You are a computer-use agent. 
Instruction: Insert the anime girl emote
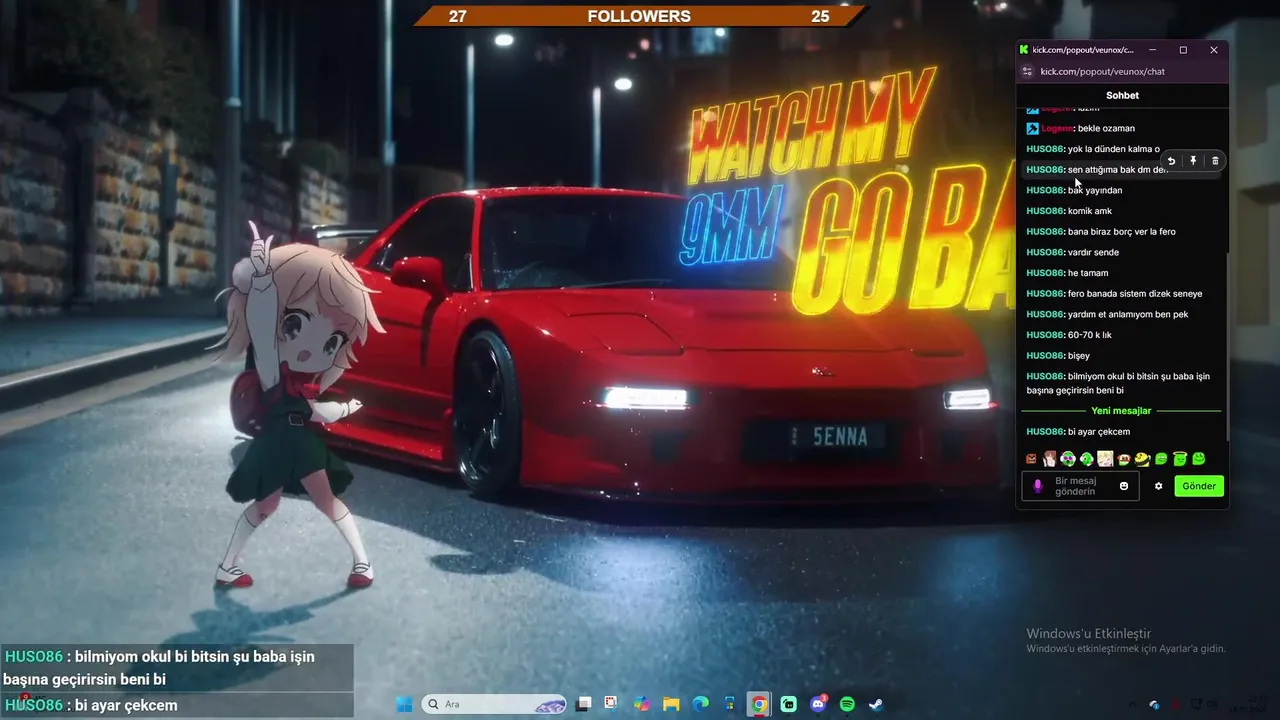1050,459
